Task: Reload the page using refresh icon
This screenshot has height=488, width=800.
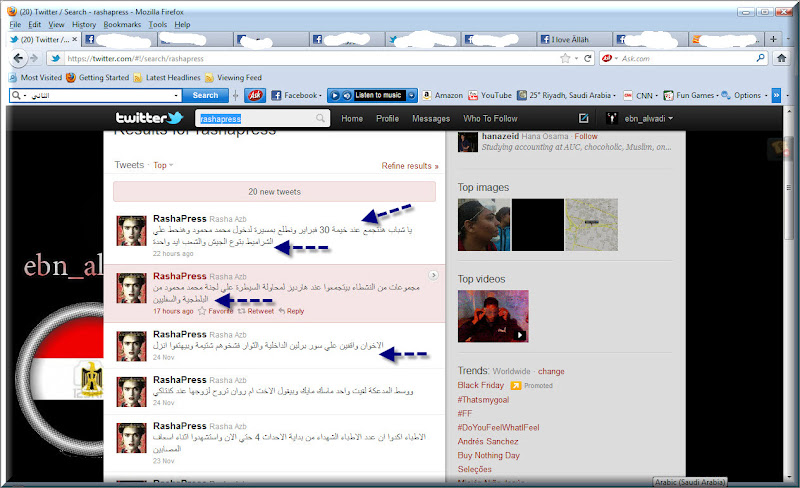Action: pos(587,58)
